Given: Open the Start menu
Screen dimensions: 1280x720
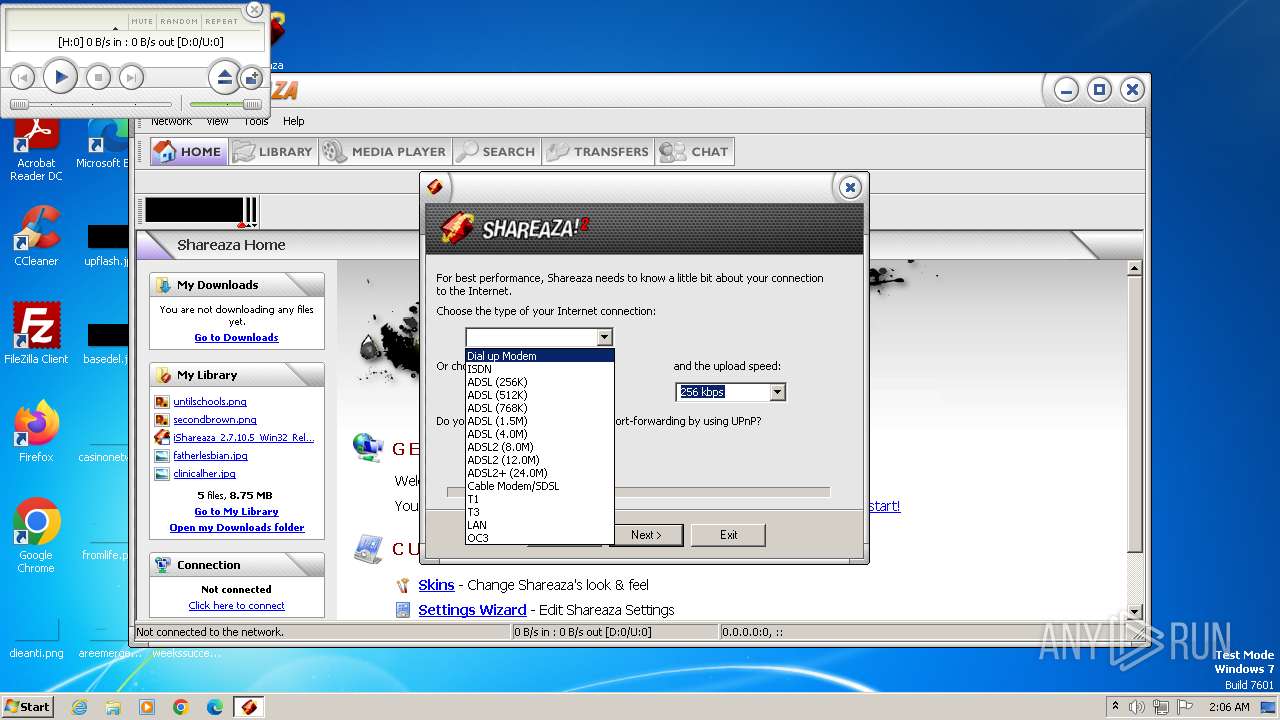Looking at the screenshot, I should coord(27,707).
